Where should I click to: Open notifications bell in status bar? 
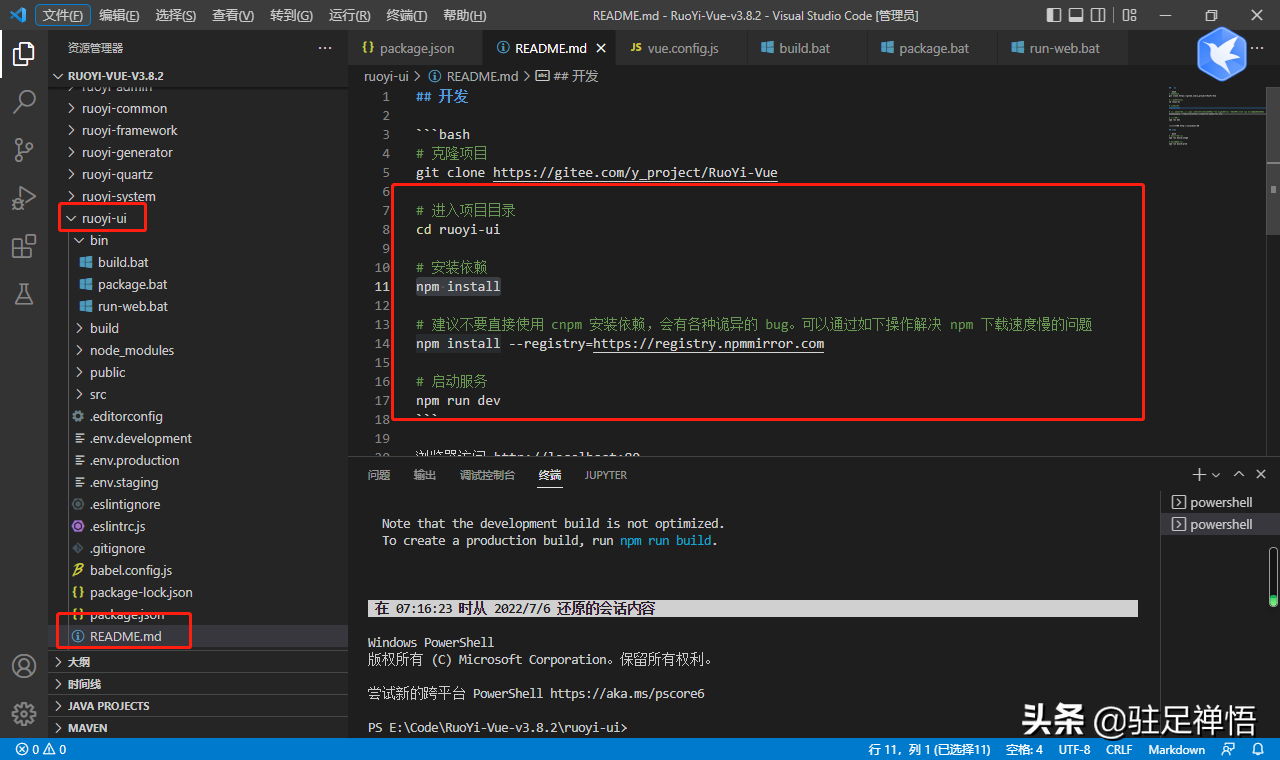(1257, 749)
